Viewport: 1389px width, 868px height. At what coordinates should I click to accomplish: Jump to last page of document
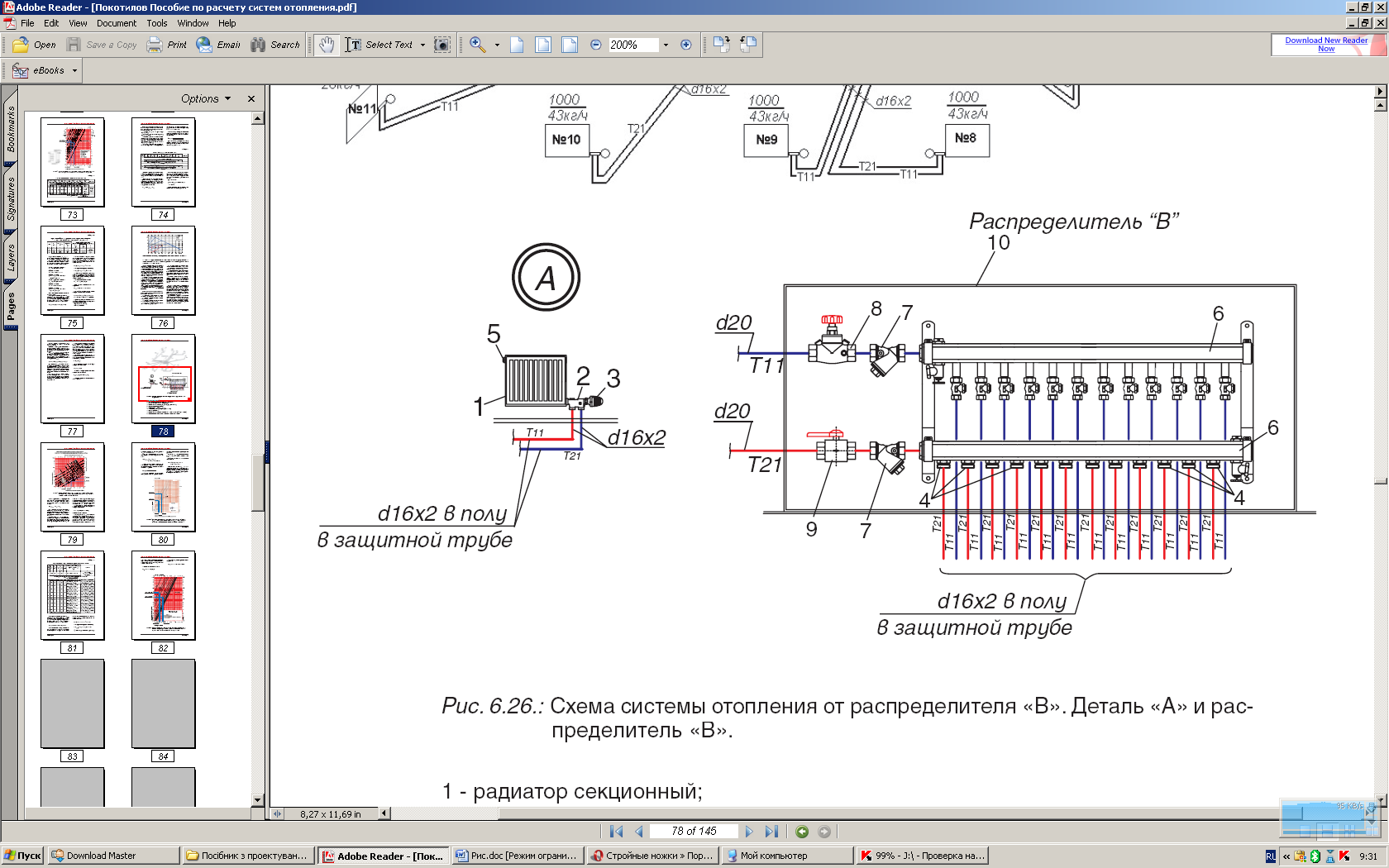pos(771,832)
